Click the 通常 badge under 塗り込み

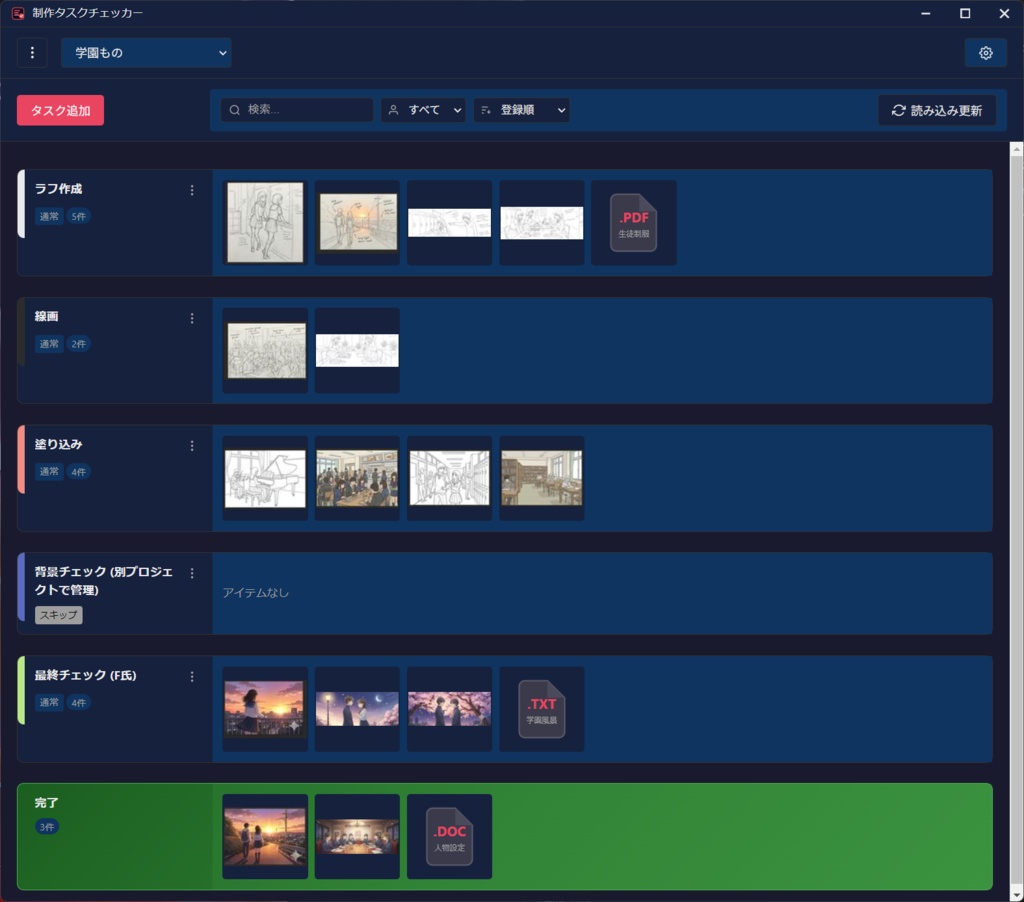pos(49,472)
